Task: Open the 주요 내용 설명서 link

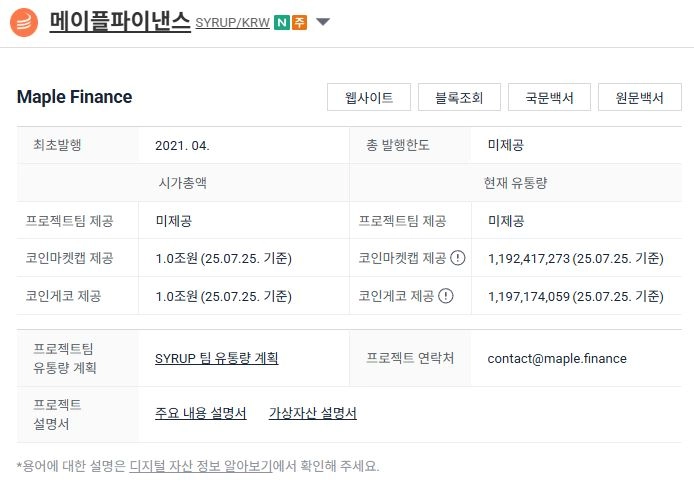Action: point(200,413)
